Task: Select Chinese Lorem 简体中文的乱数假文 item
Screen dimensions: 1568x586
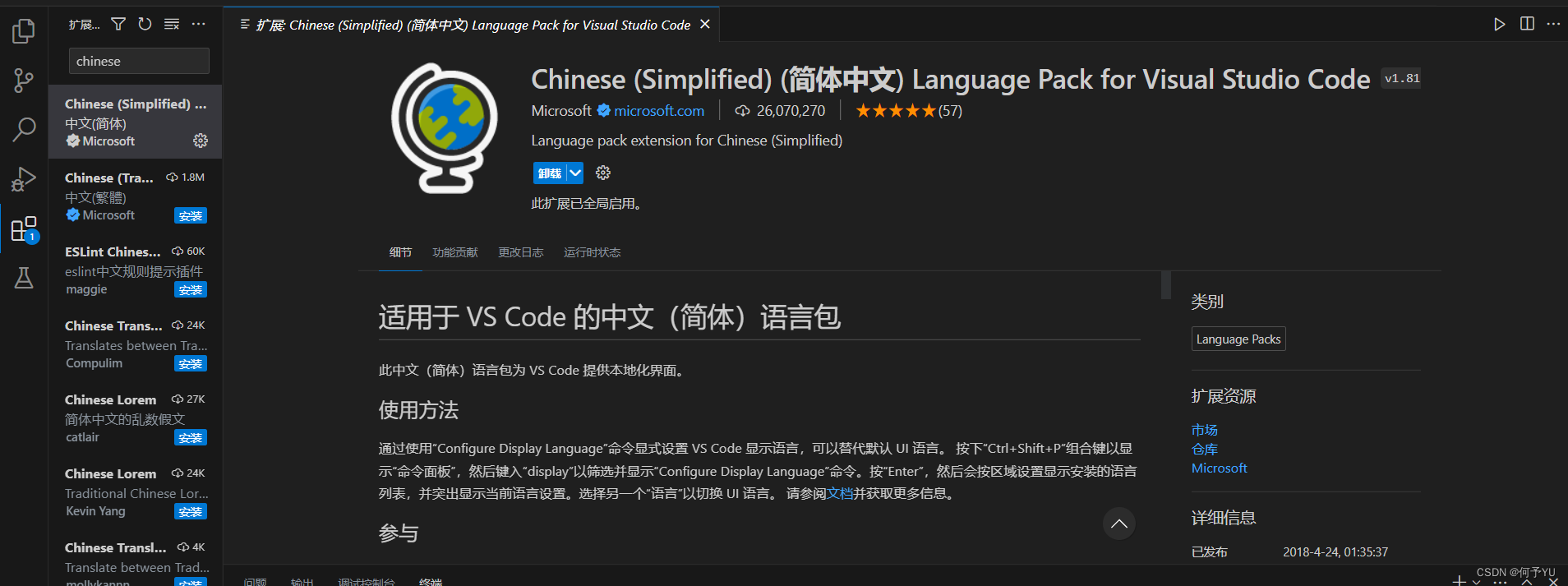Action: 136,418
